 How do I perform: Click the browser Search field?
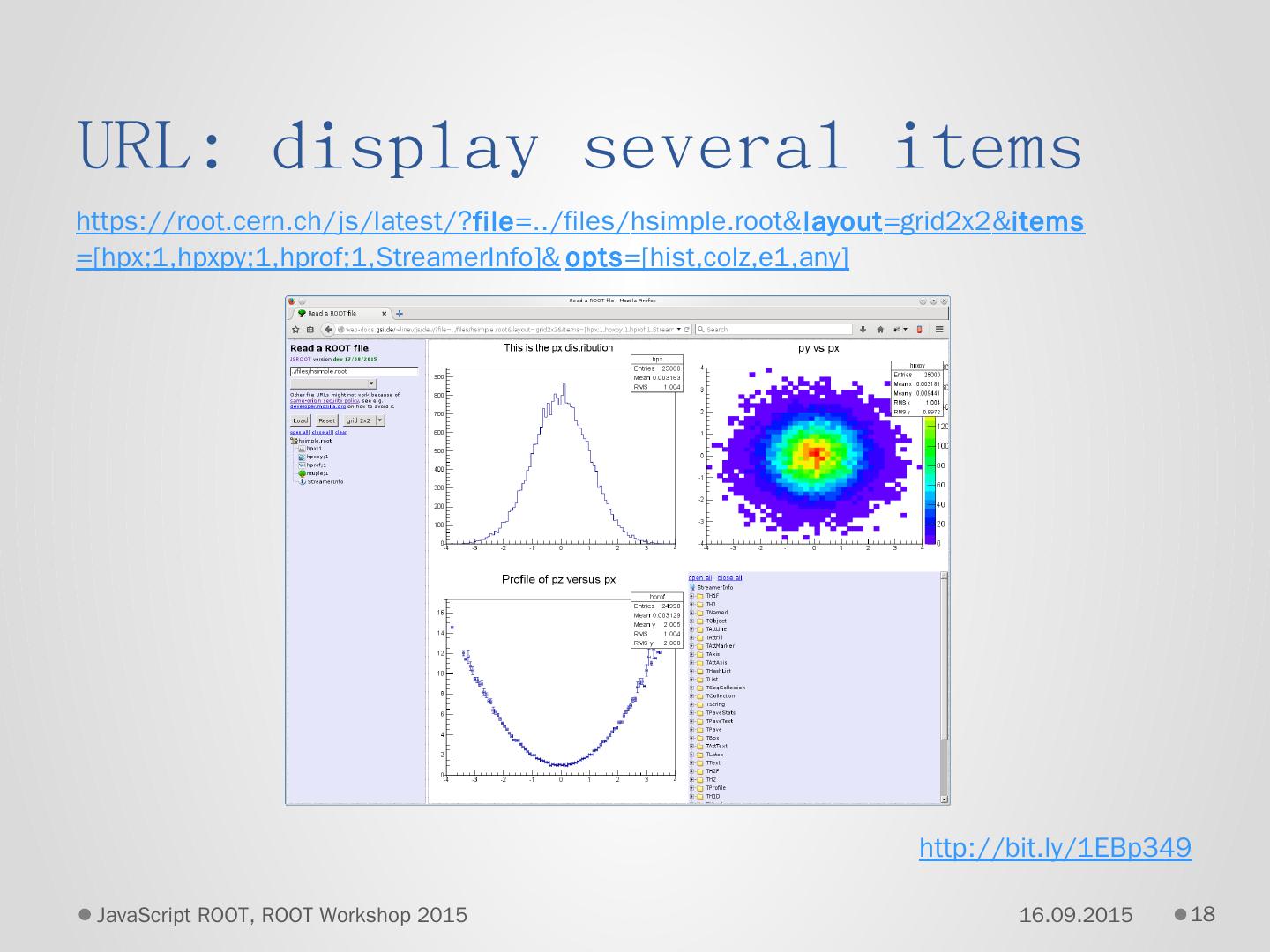point(774,330)
